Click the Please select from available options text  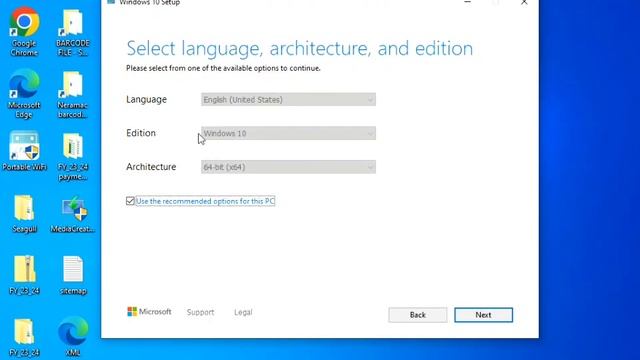(223, 68)
